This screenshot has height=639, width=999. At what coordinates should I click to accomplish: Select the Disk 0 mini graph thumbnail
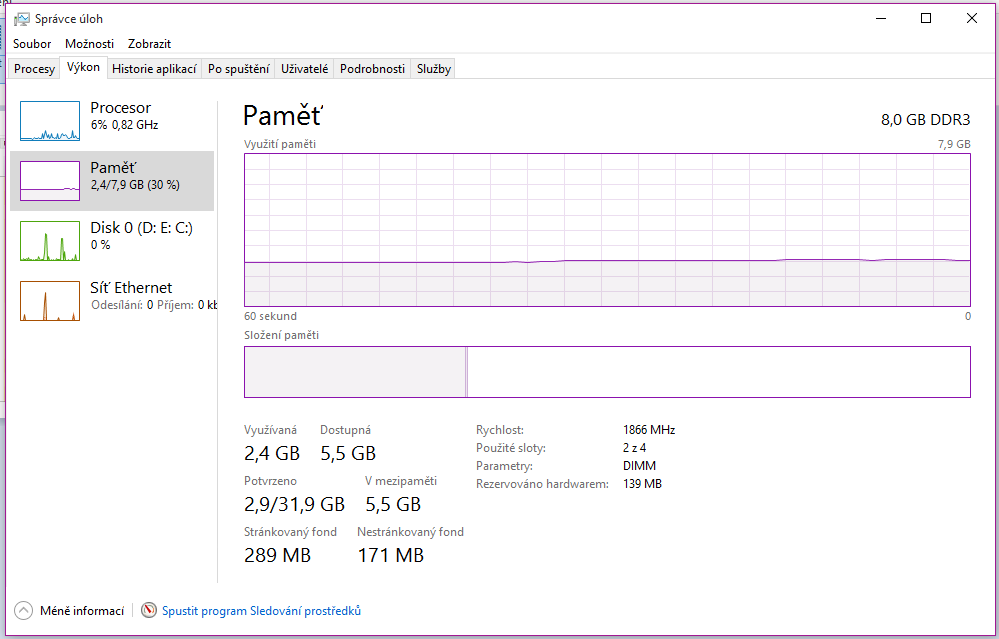[x=50, y=241]
